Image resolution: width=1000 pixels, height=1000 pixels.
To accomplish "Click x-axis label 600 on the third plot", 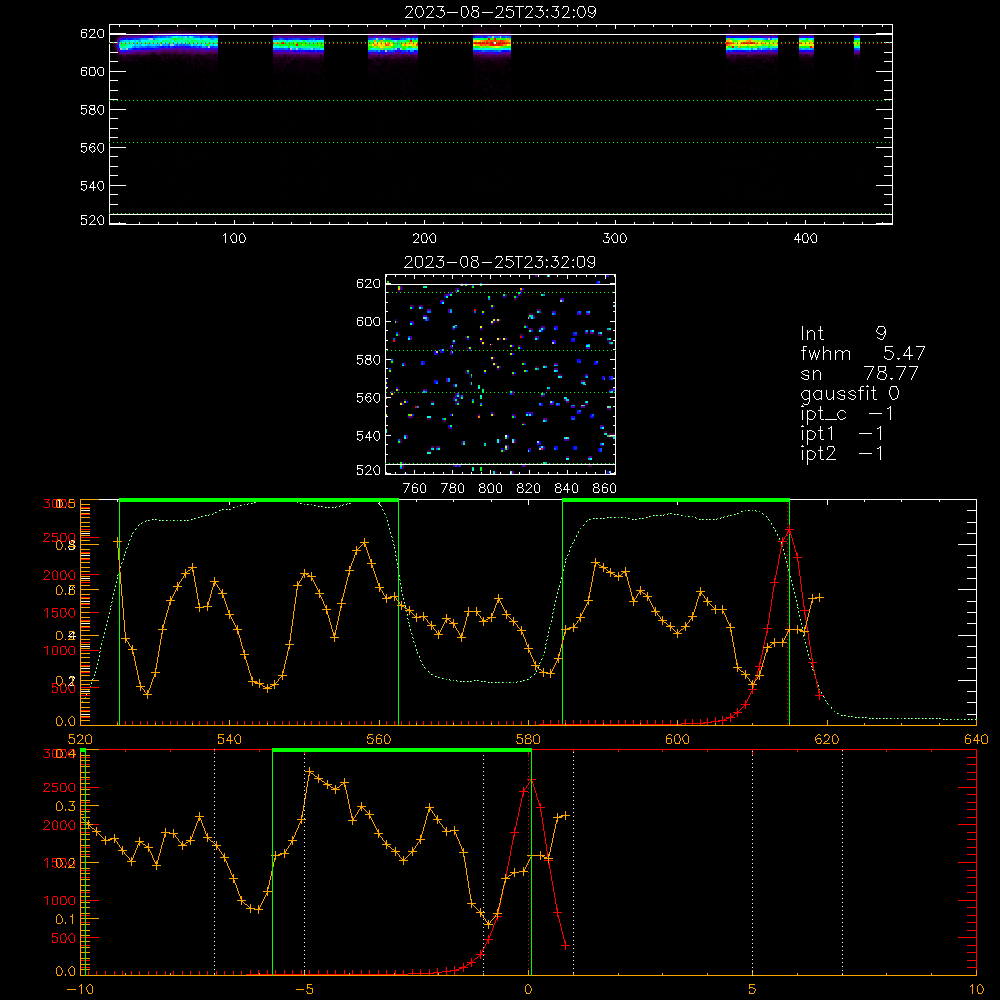I will [677, 739].
